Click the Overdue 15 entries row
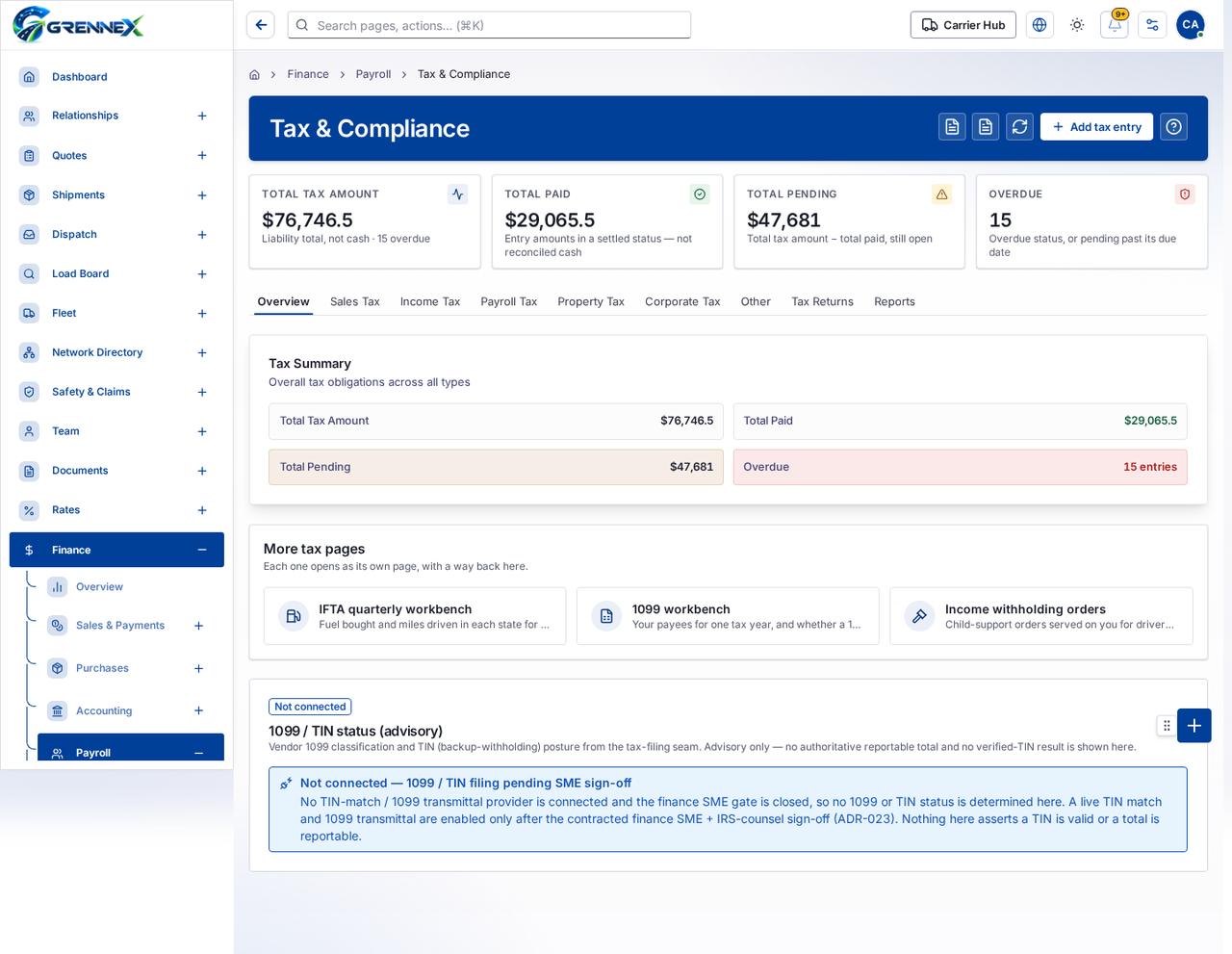The height and width of the screenshot is (954, 1232). 960,467
